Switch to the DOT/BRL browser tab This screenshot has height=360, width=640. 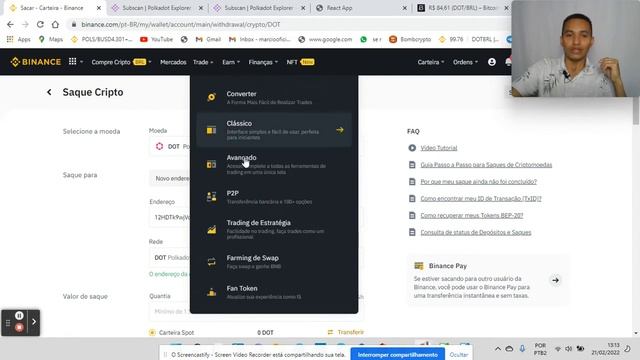[x=462, y=8]
